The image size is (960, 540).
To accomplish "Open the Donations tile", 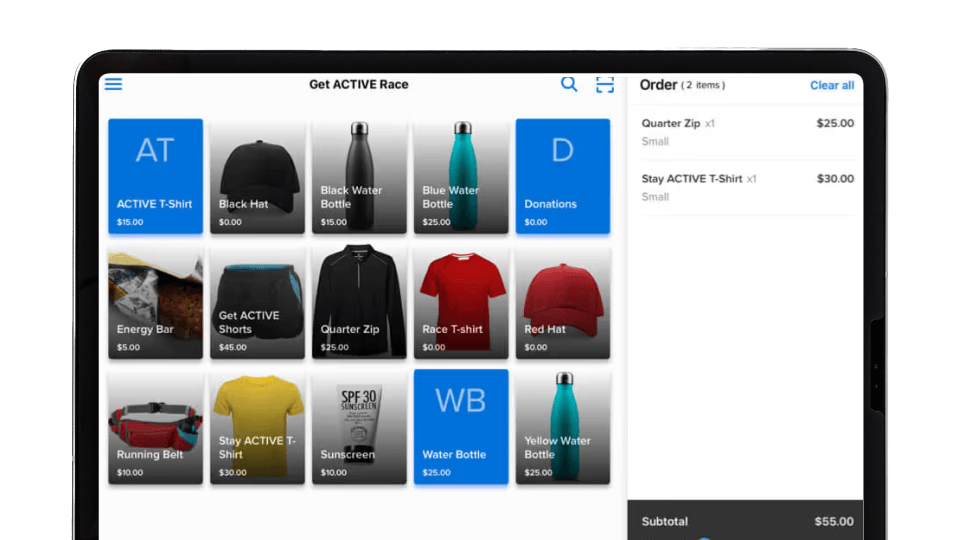I will (x=563, y=176).
